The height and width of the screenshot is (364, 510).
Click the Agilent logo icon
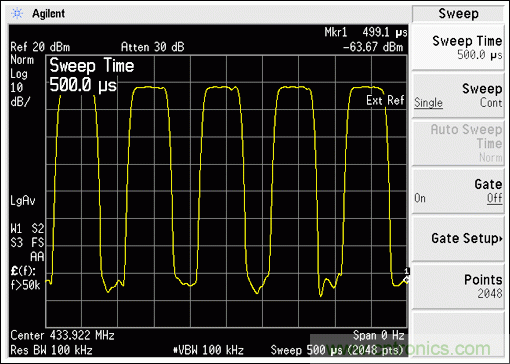[x=17, y=13]
